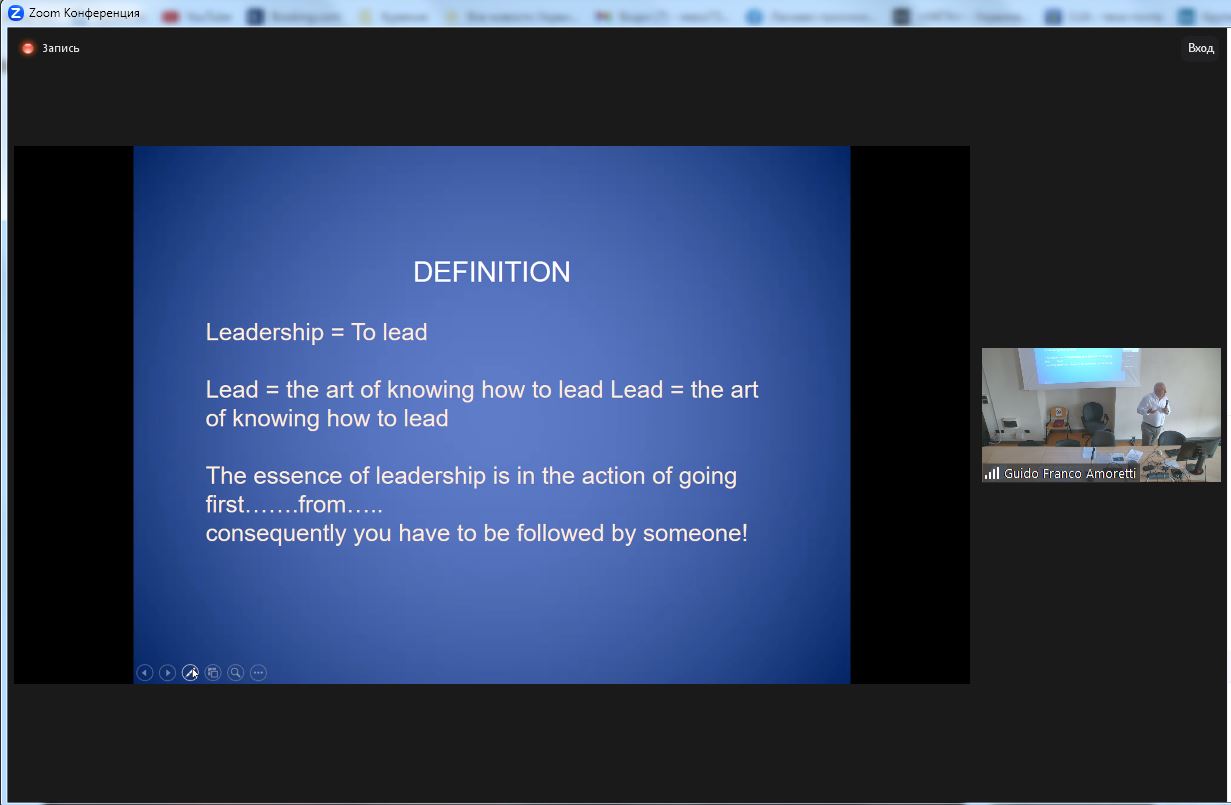1231x805 pixels.
Task: Open the pen and pointer tools
Action: tap(190, 673)
